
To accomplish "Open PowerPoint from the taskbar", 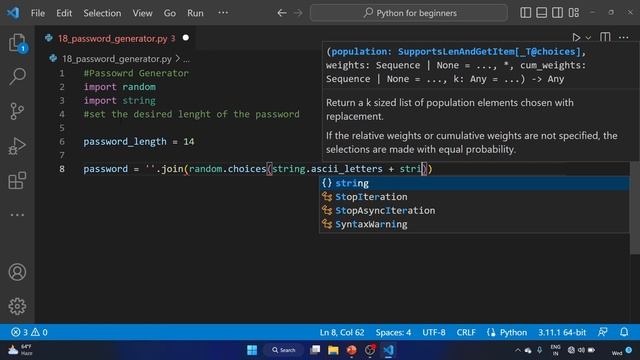I will [351, 350].
